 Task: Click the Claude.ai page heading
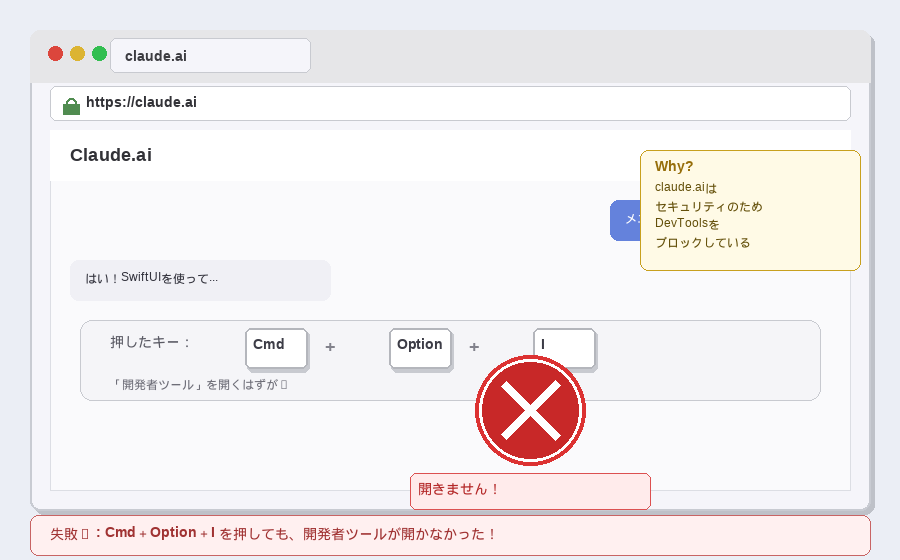click(111, 155)
